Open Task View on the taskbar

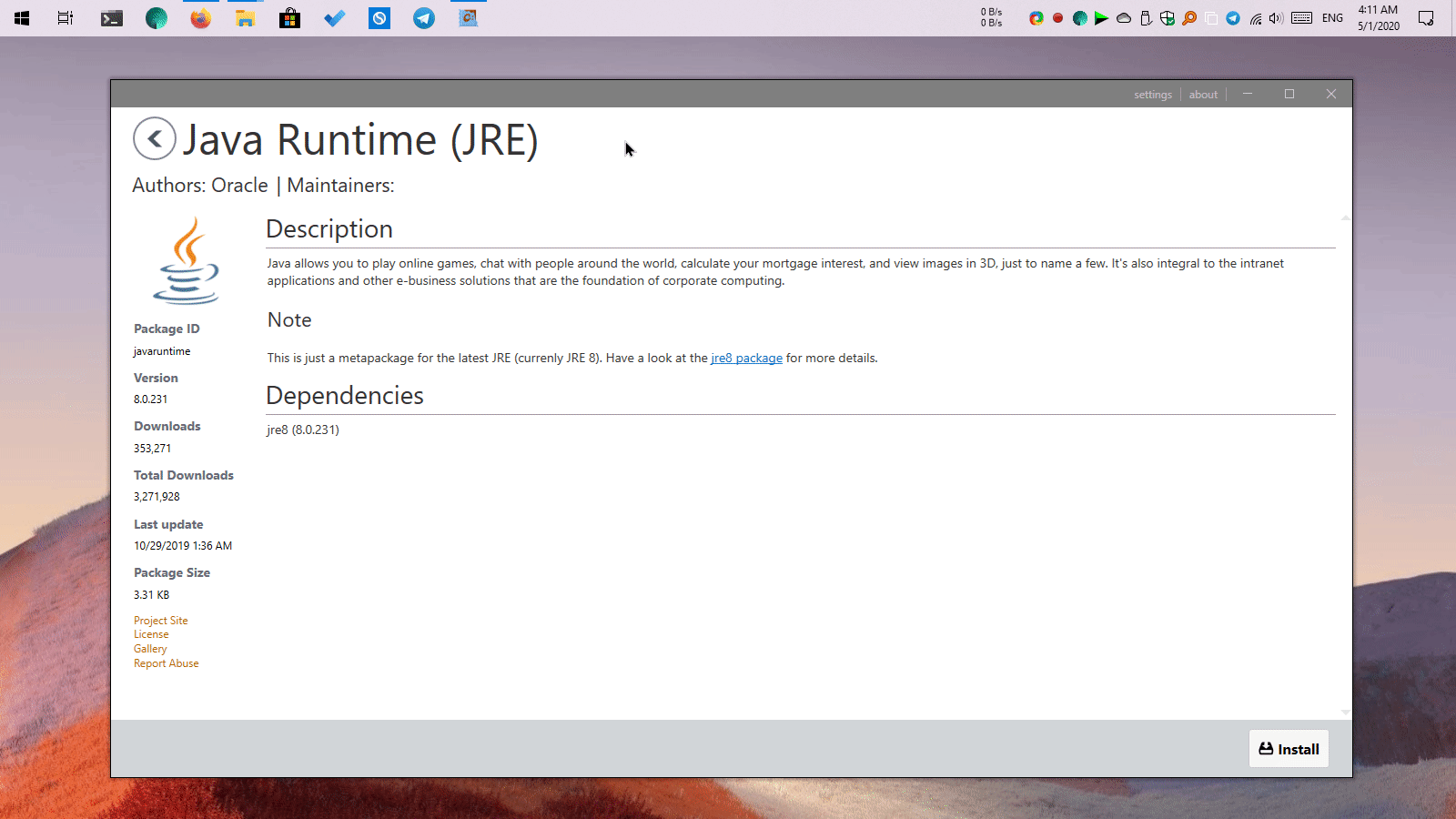pos(66,18)
